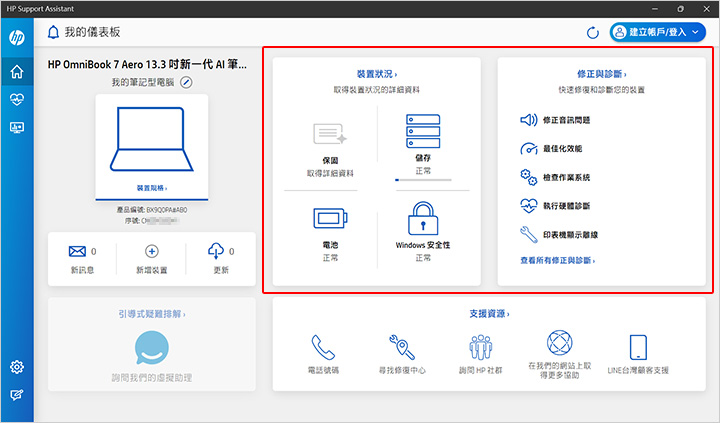Click the virtual assistant chat bubble
The image size is (720, 423).
(152, 348)
